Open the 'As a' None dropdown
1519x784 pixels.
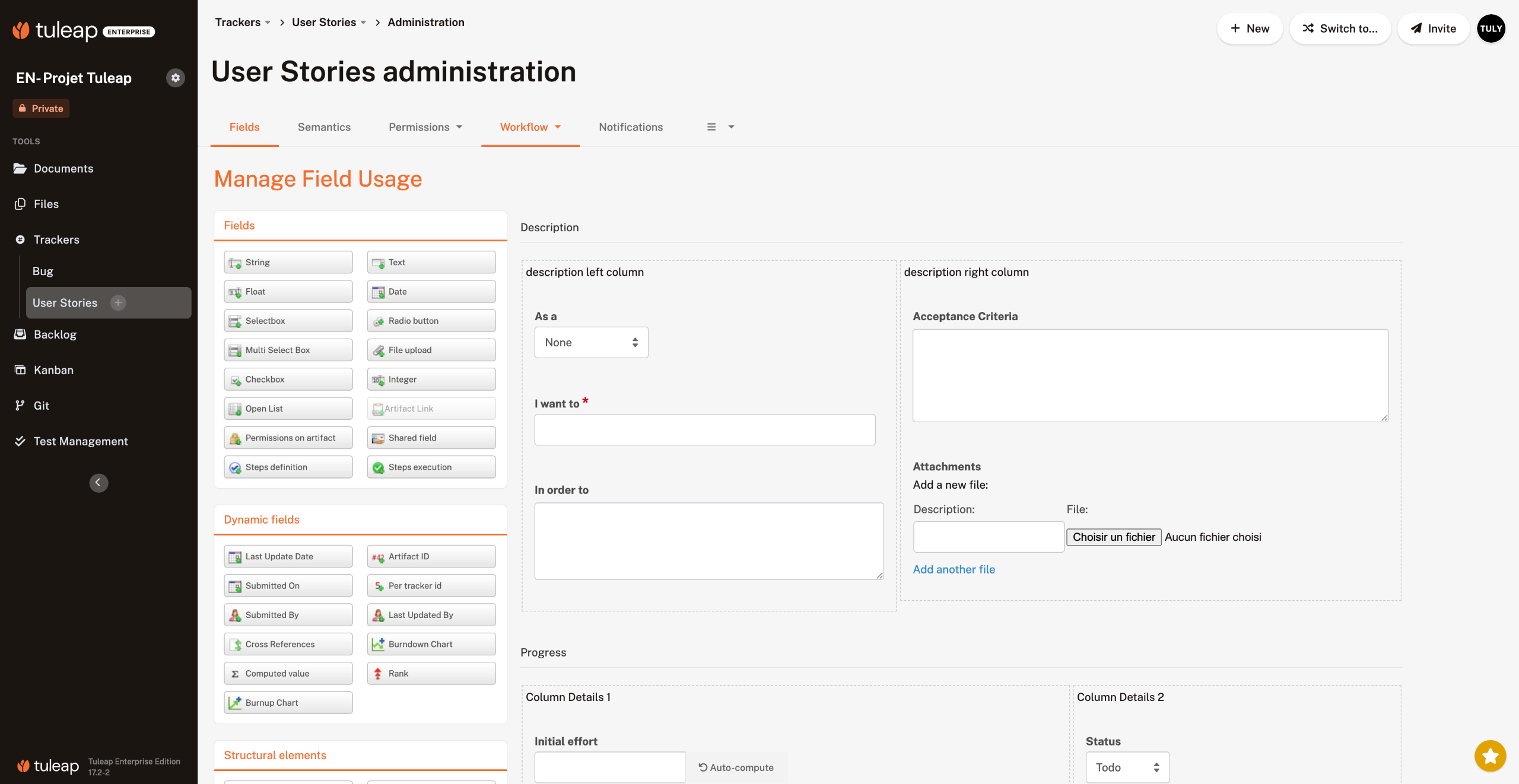(x=591, y=343)
